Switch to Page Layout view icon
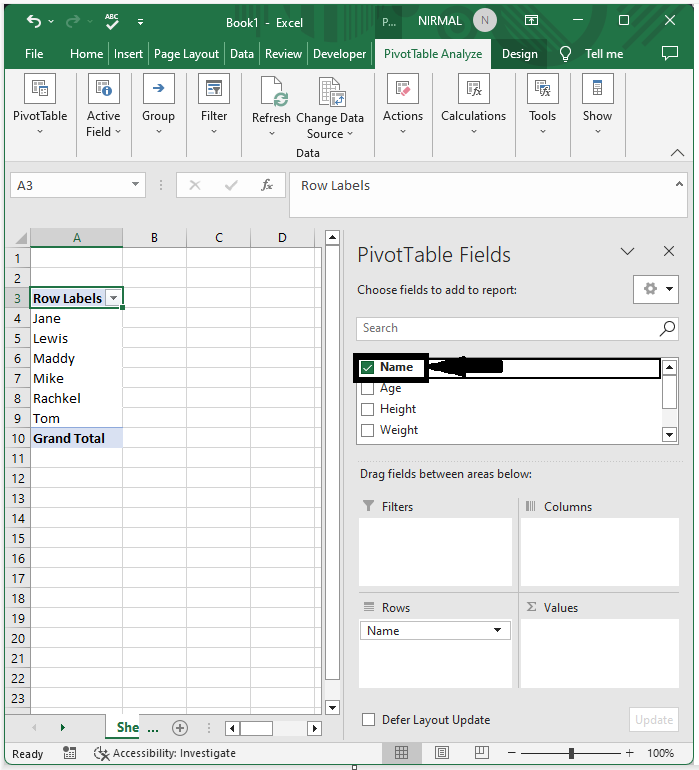Viewport: 699px width, 770px height. point(442,752)
